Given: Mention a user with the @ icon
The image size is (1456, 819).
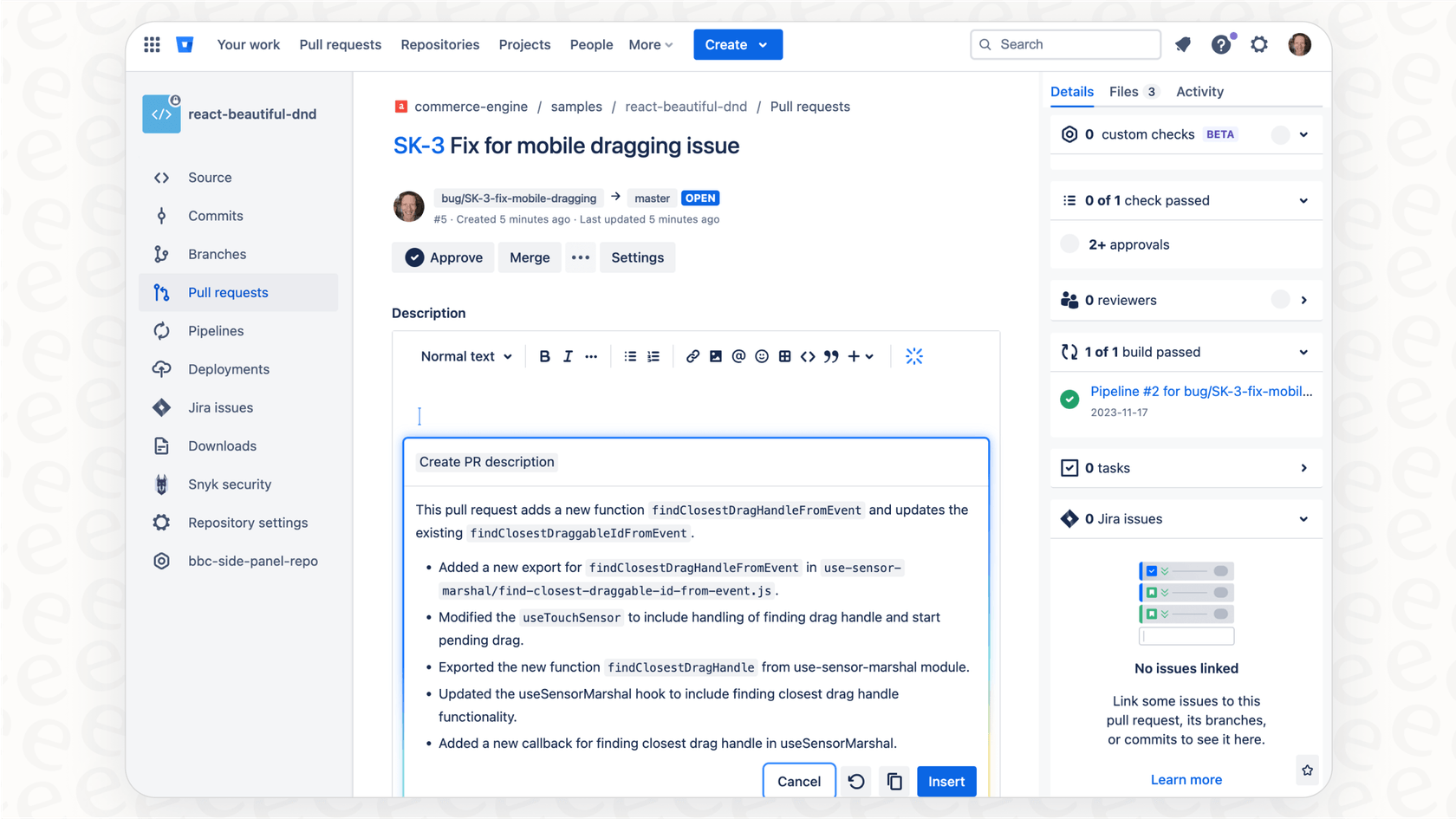Looking at the screenshot, I should (x=738, y=355).
